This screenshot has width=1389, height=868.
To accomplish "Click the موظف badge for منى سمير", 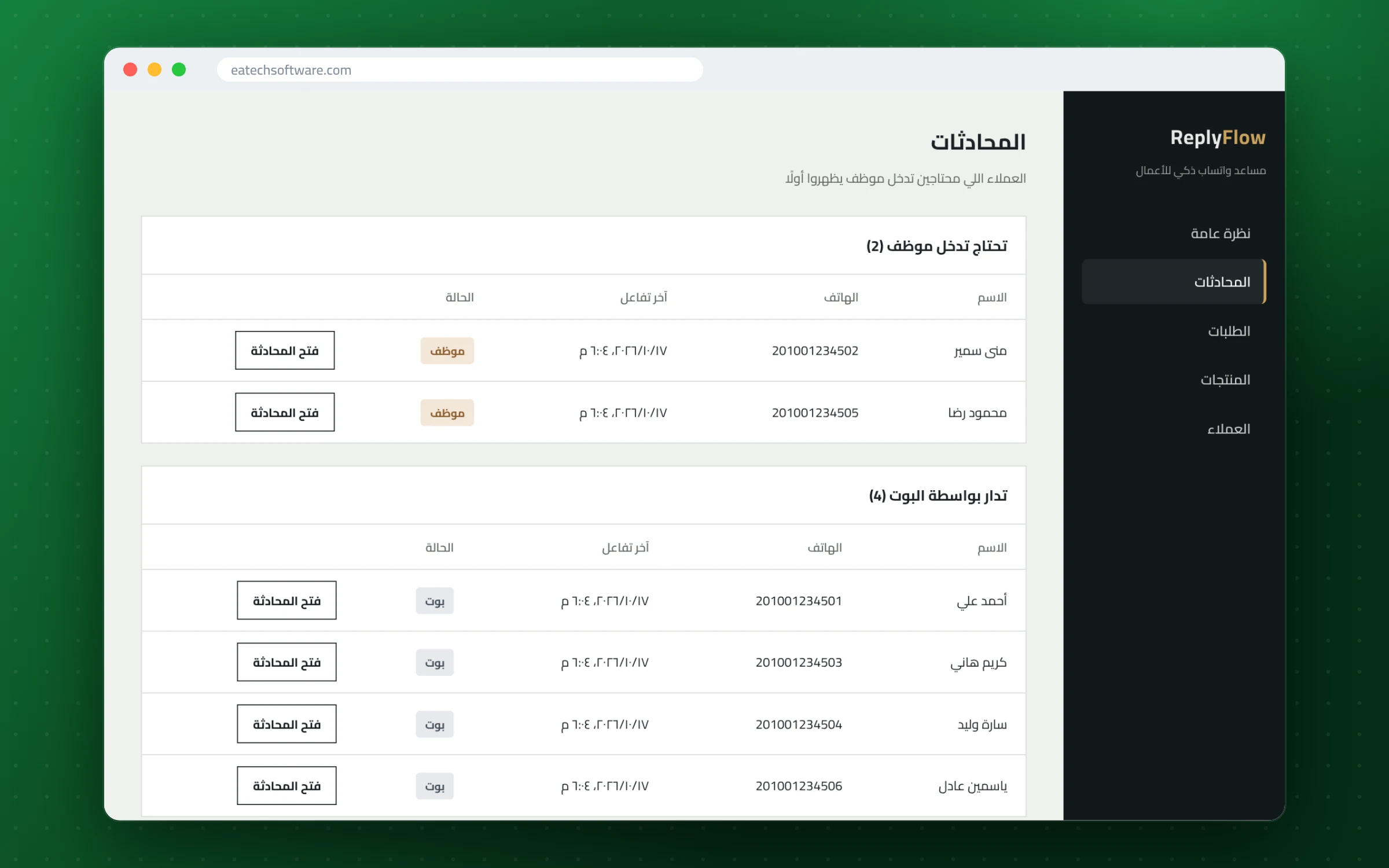I will click(x=447, y=351).
